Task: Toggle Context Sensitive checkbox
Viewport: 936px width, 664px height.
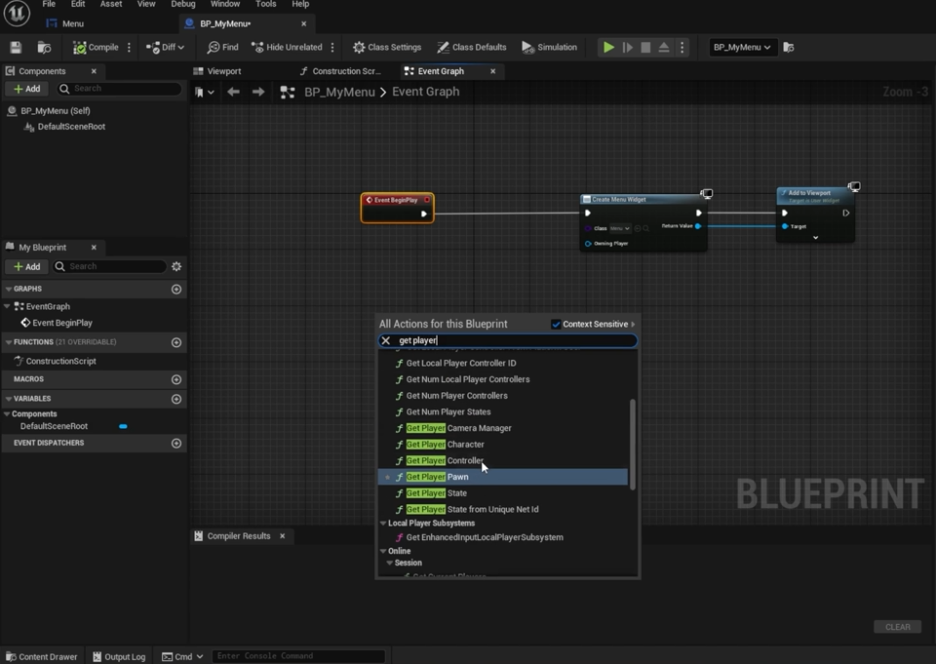Action: 556,324
